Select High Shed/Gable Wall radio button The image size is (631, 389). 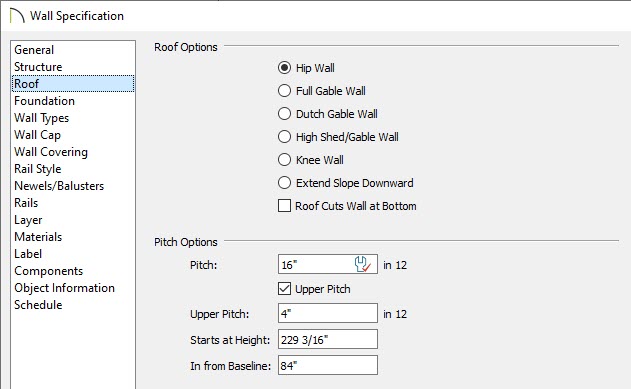point(284,137)
